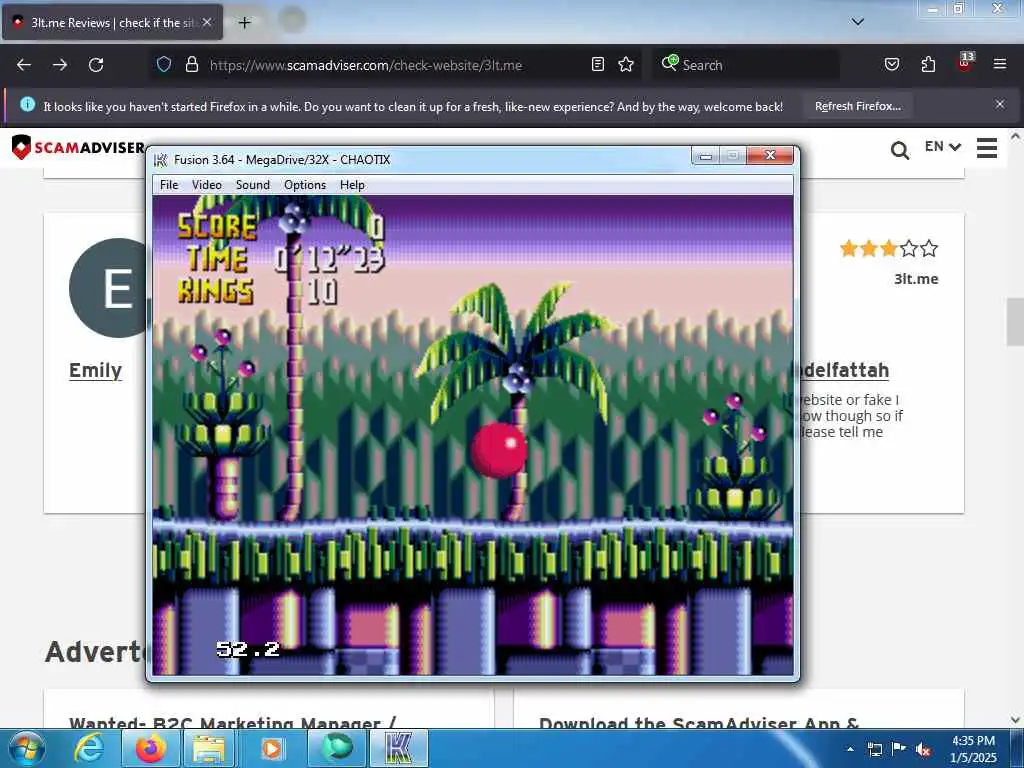Select the 3lt.me Reviews tab
This screenshot has height=768, width=1024.
coord(112,23)
